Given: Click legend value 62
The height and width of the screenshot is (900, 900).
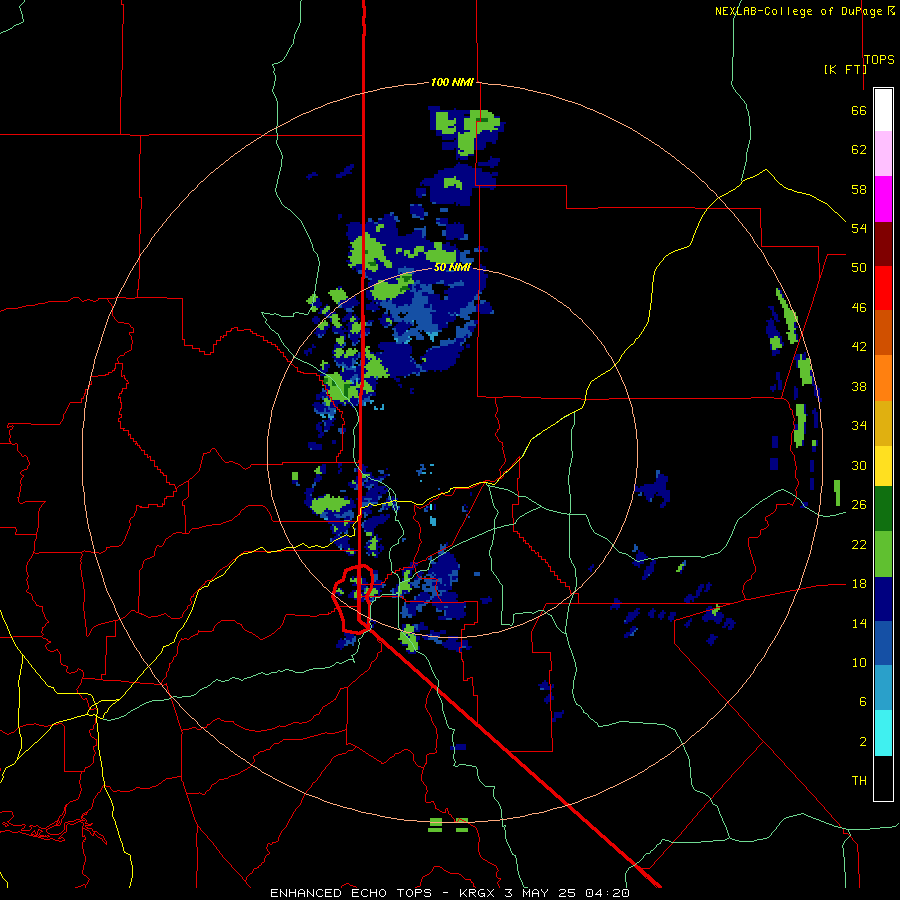Looking at the screenshot, I should (x=859, y=150).
